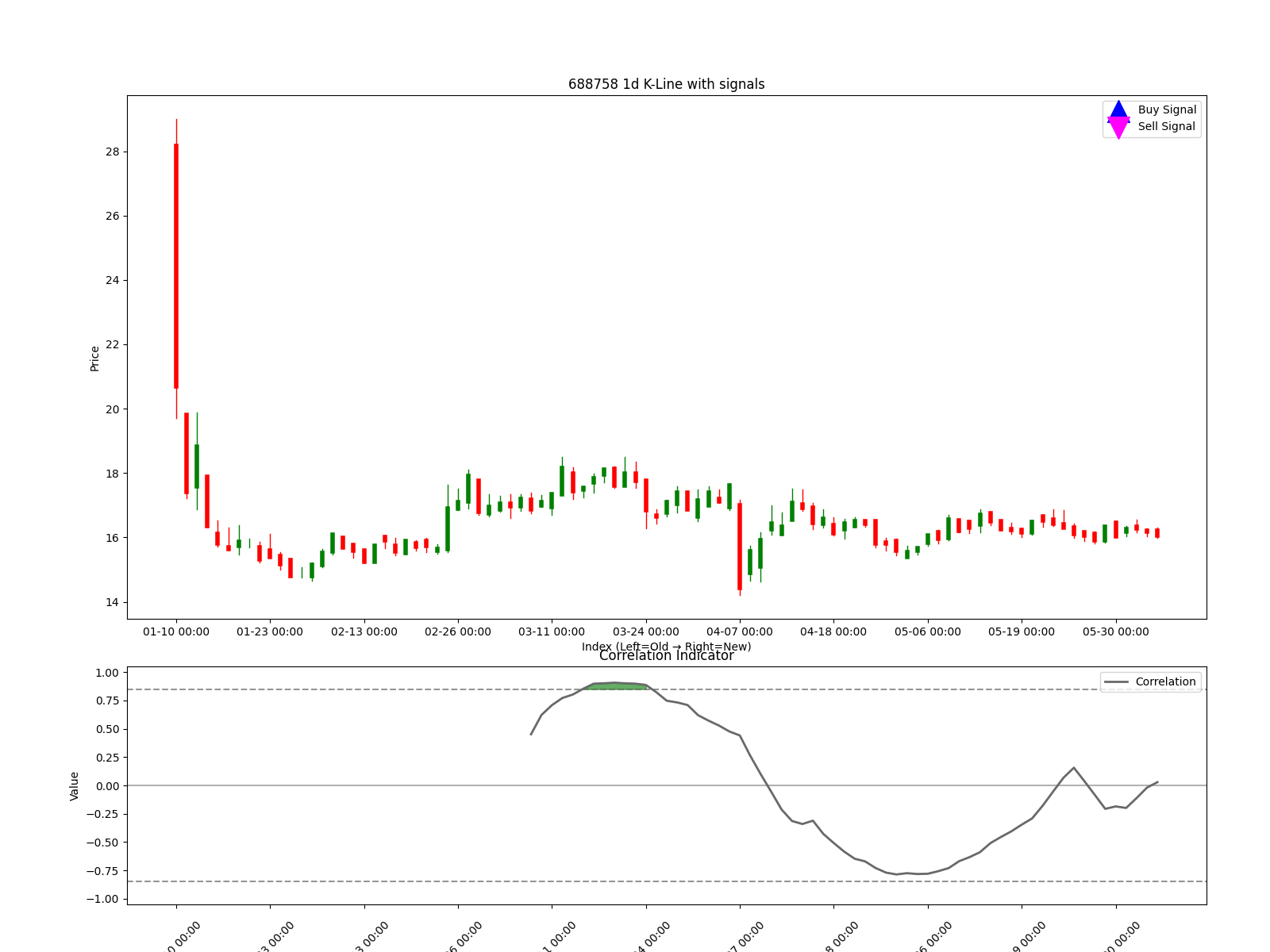The height and width of the screenshot is (952, 1270).
Task: Click the −0.75 correlation tick label
Action: [x=103, y=870]
